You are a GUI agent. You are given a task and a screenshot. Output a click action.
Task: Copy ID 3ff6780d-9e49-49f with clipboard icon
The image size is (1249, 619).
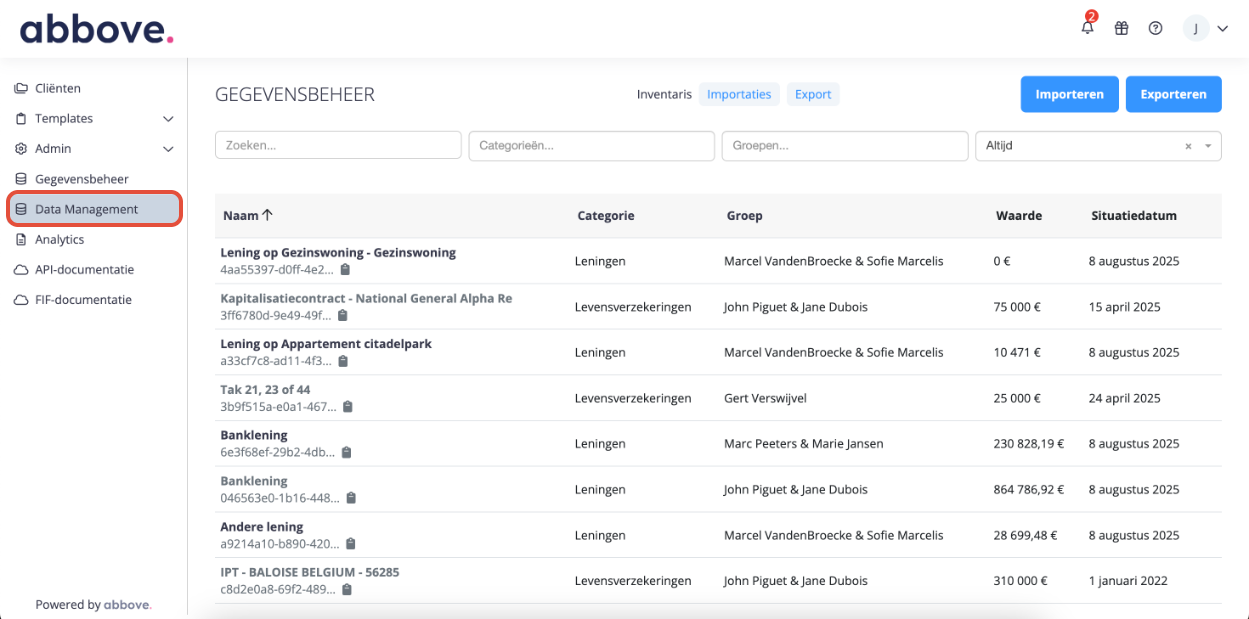click(342, 316)
